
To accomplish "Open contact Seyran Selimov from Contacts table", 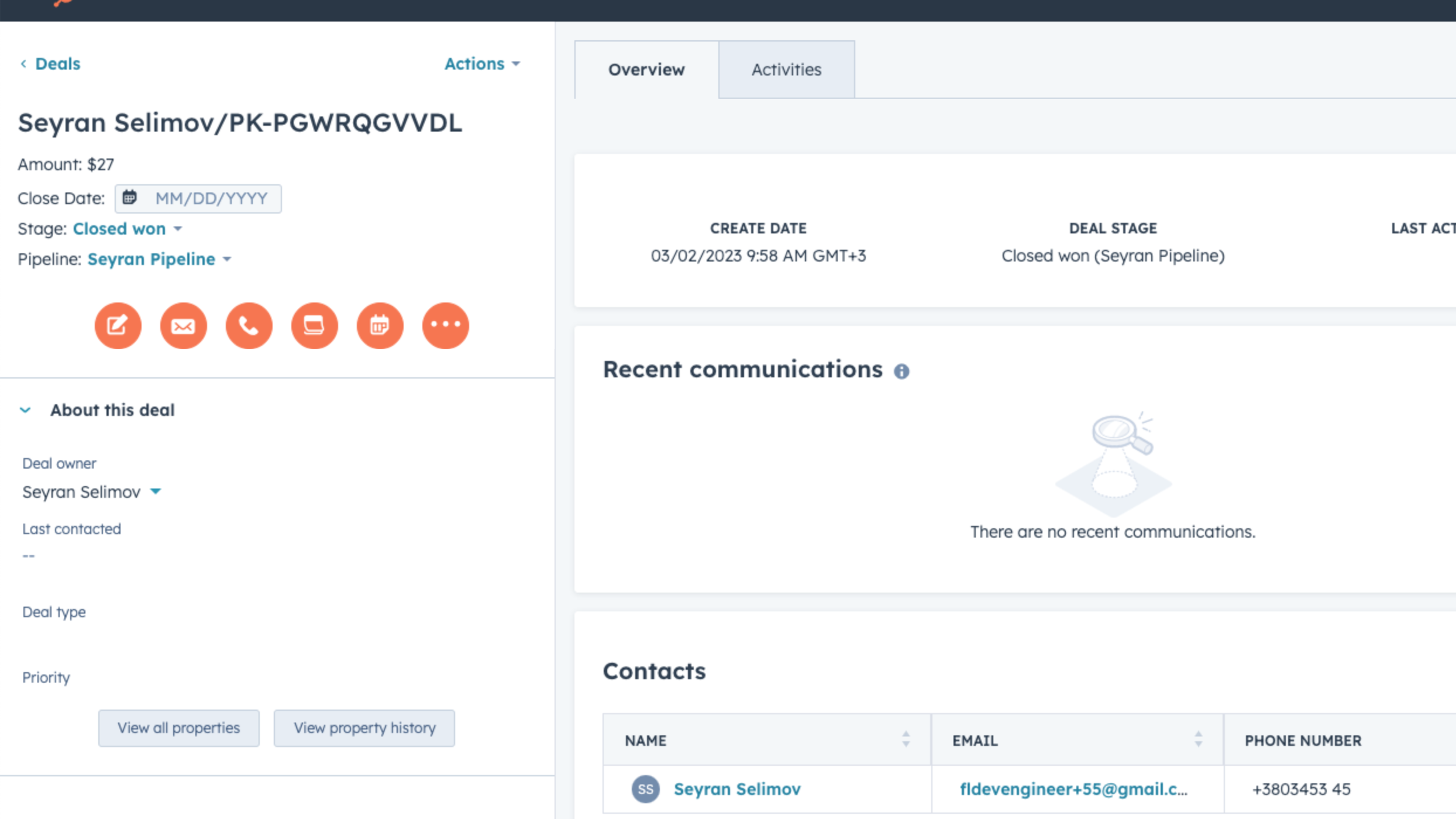I will point(736,789).
